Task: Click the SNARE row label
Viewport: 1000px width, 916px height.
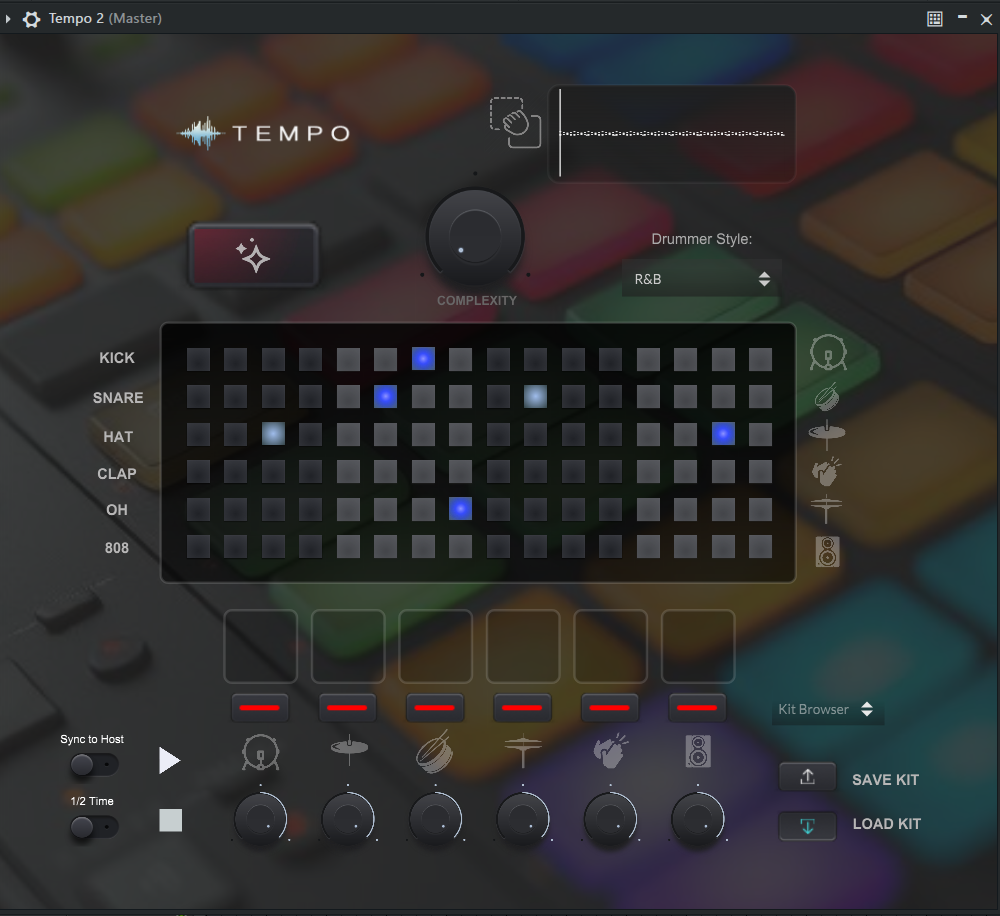Action: pyautogui.click(x=118, y=398)
